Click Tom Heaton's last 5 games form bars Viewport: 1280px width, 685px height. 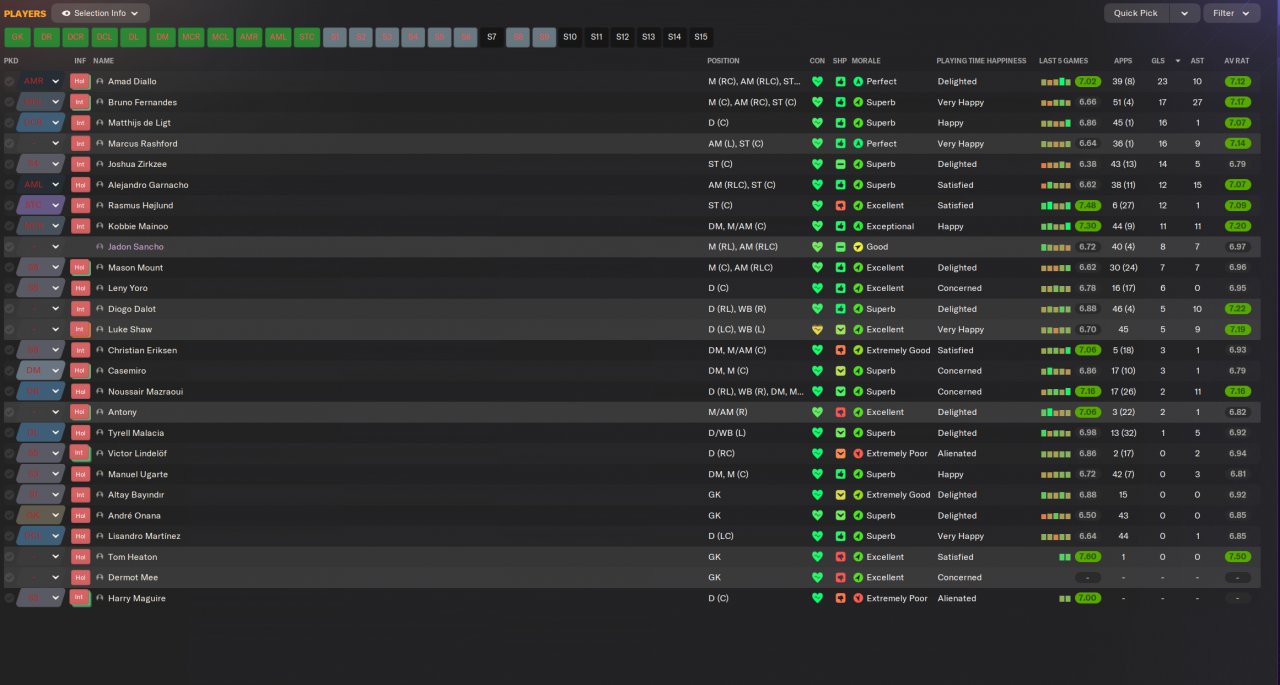[x=1065, y=557]
